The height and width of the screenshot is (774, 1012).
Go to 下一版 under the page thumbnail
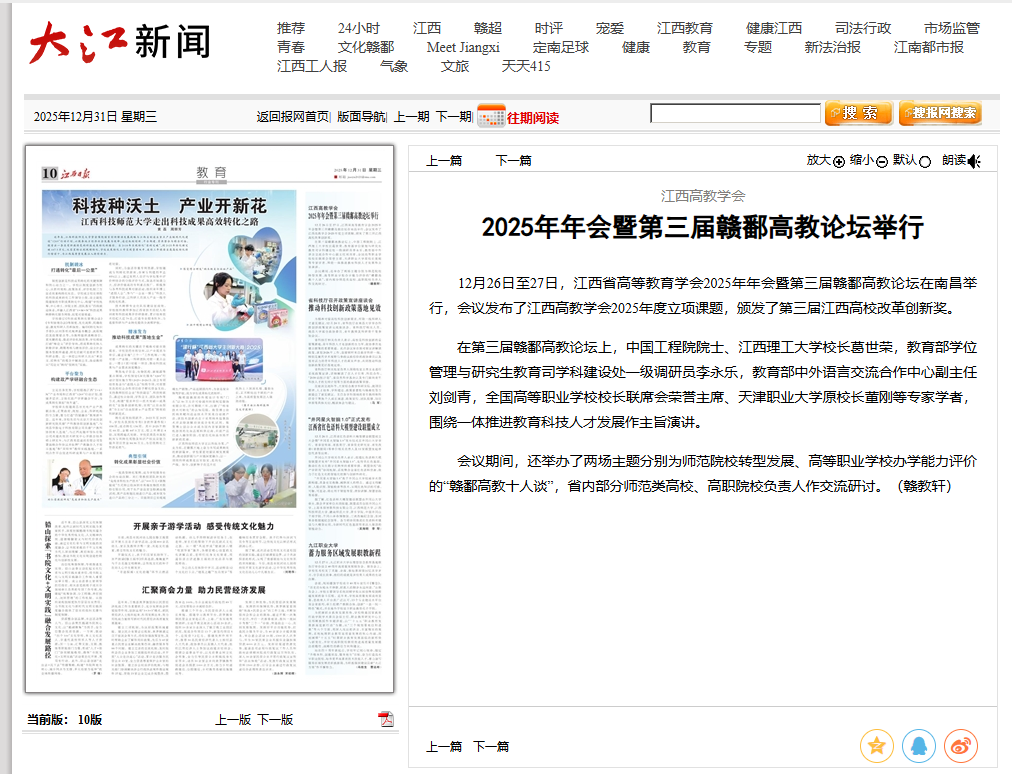pos(275,719)
